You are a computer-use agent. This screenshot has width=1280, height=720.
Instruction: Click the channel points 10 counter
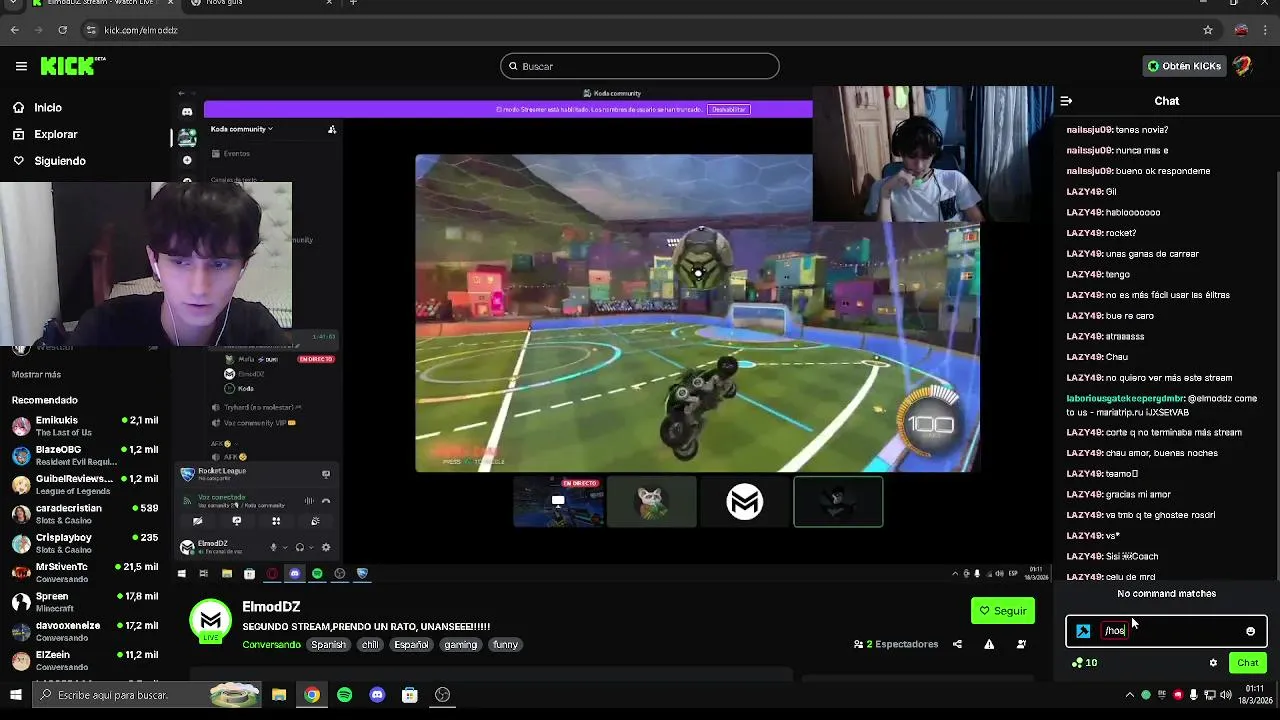[1084, 663]
